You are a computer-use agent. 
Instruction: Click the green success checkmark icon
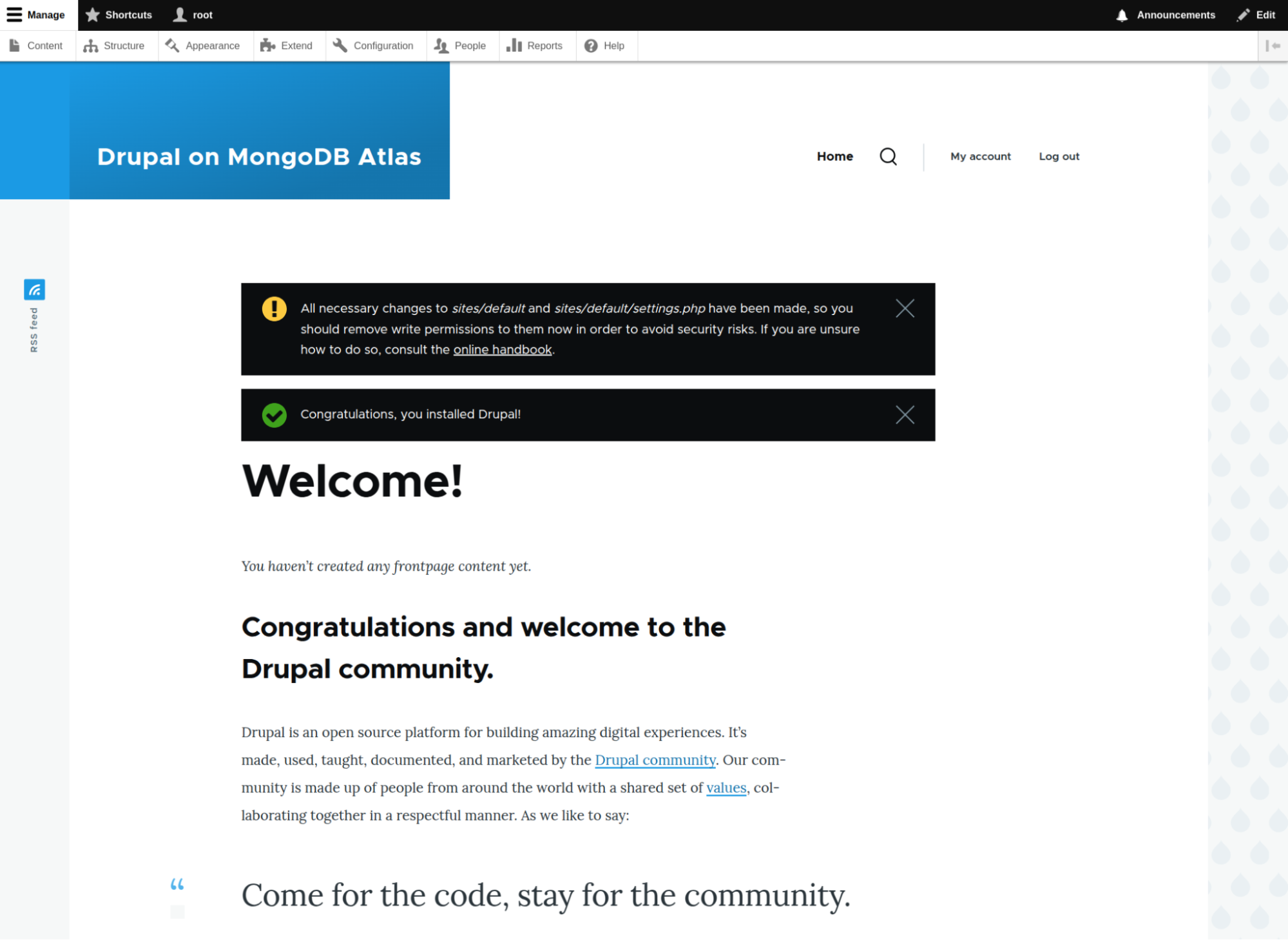(x=274, y=416)
